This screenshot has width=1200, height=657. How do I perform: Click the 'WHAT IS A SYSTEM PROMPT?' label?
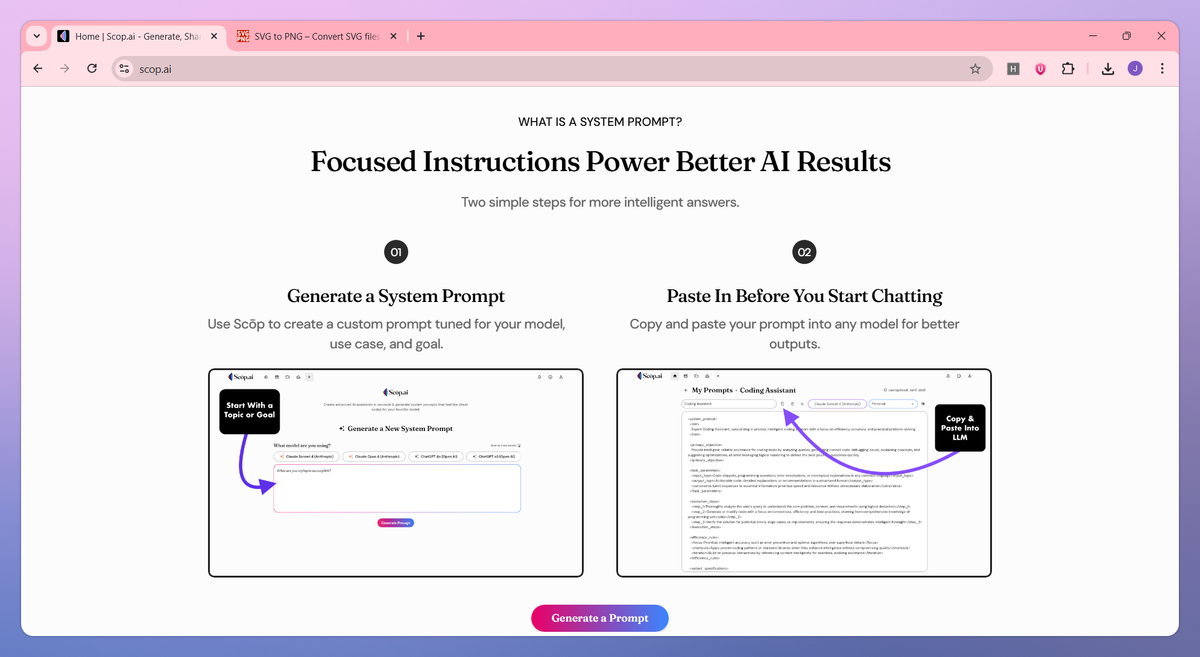click(600, 122)
